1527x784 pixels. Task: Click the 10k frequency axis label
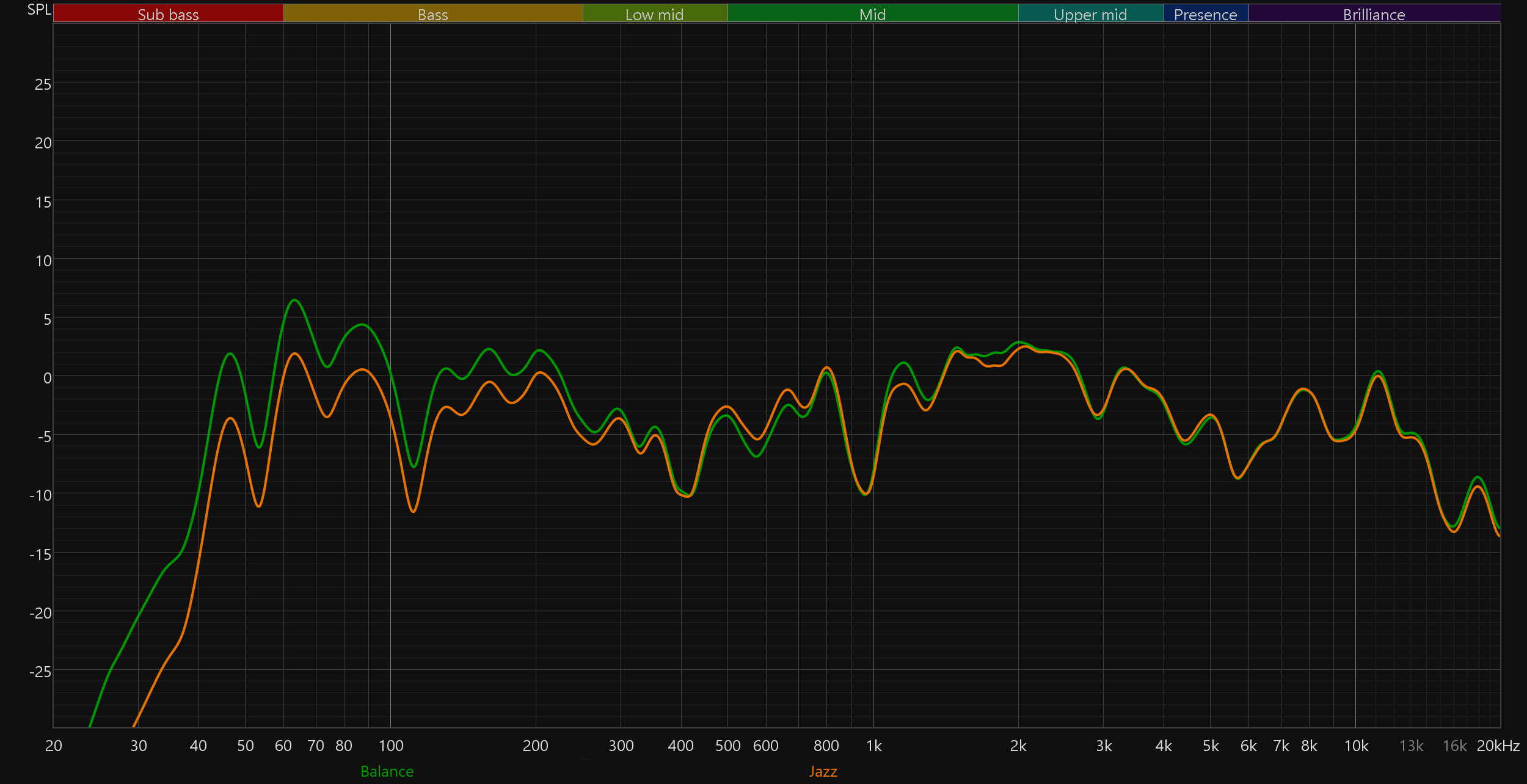(x=1356, y=746)
